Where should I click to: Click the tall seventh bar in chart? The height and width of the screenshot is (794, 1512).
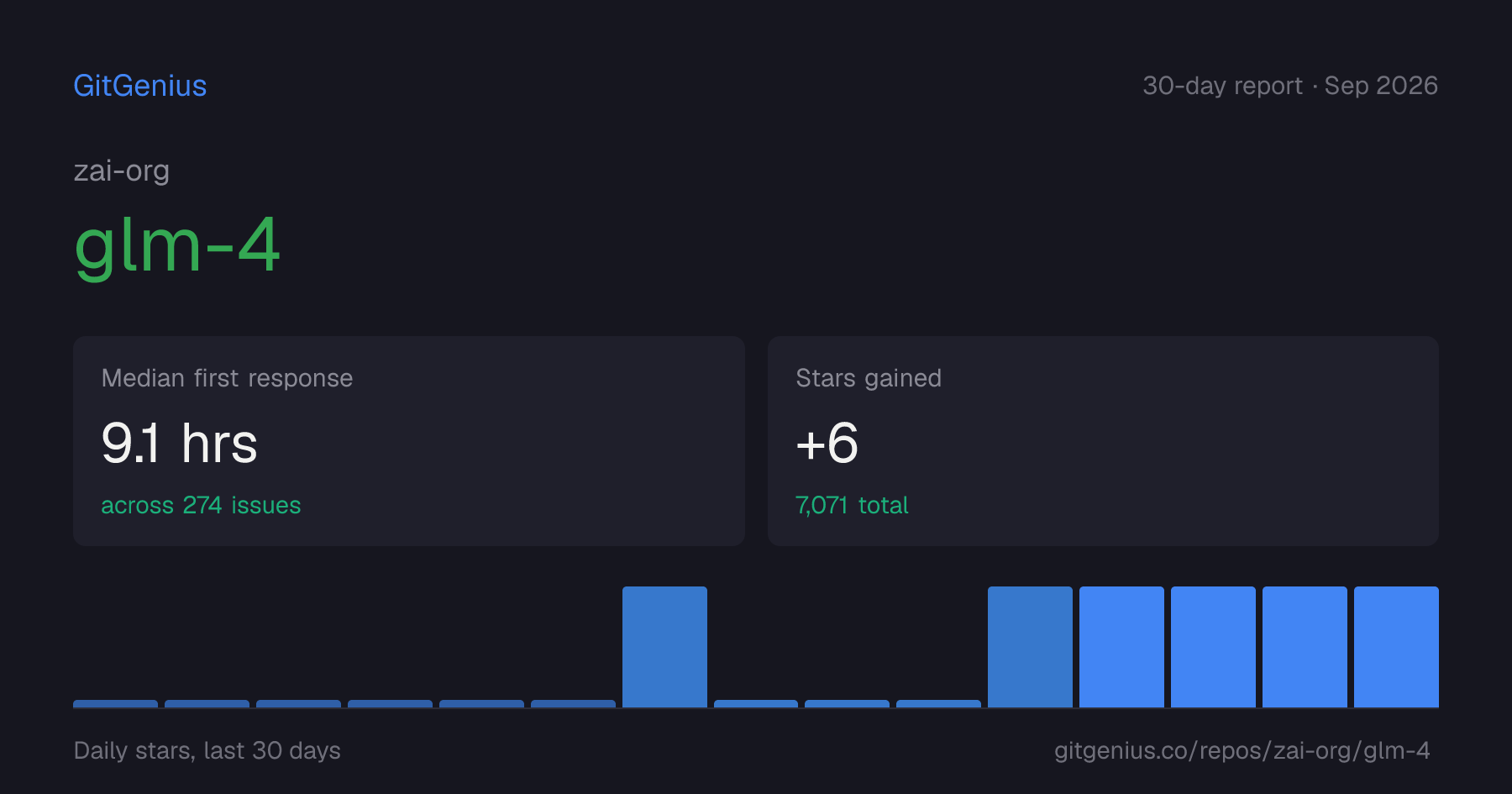coord(664,647)
